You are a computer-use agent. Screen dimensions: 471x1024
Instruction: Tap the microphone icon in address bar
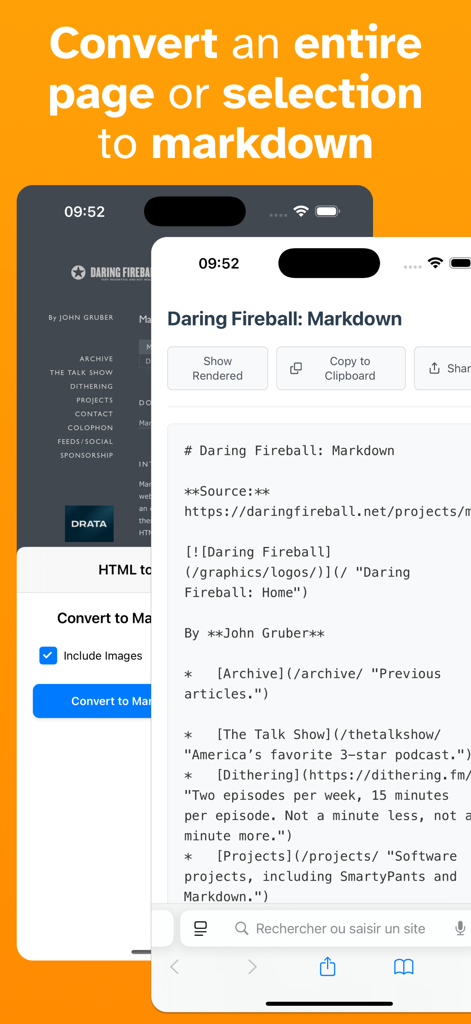[x=461, y=928]
